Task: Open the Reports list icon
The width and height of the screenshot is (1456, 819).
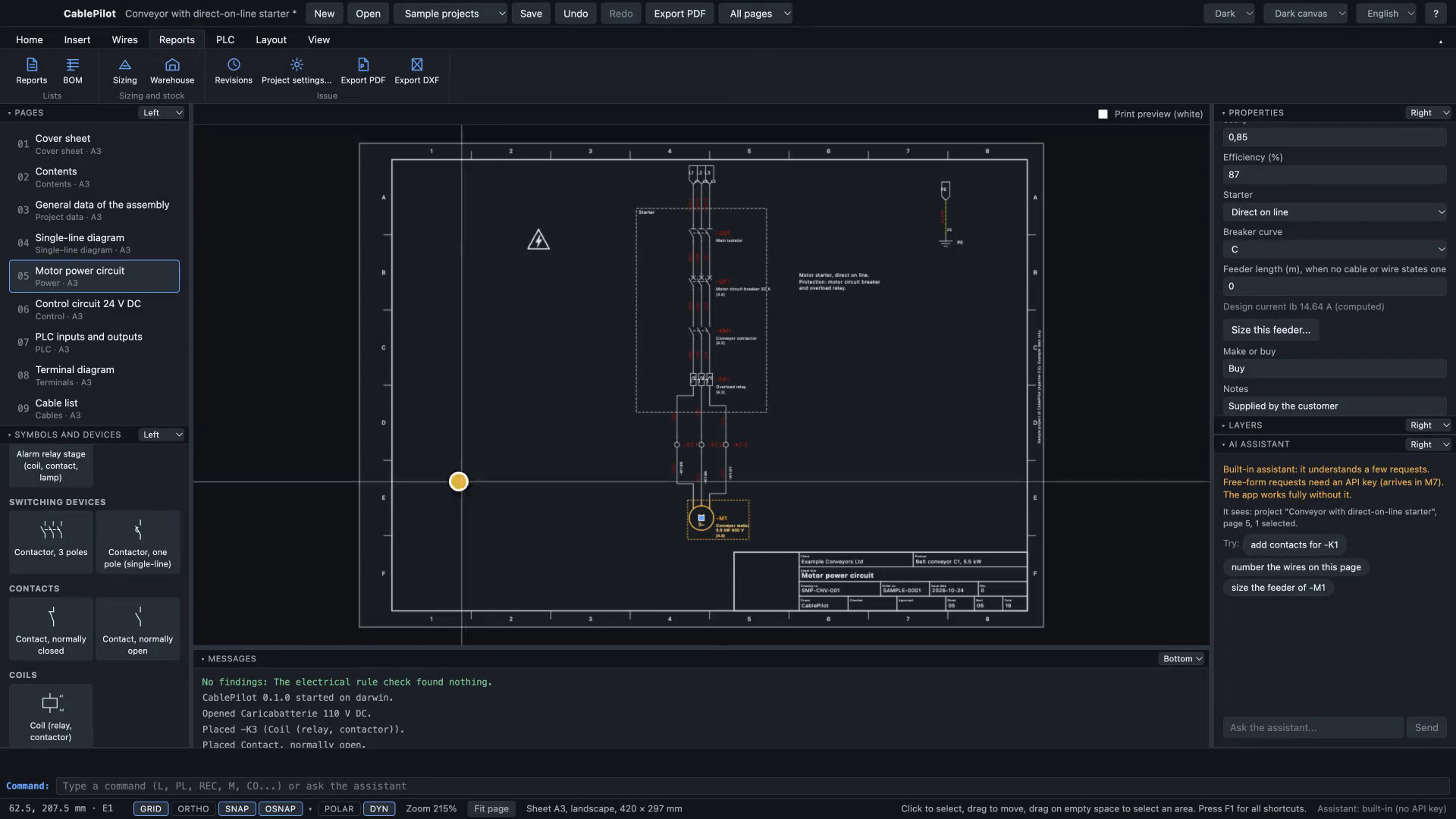Action: coord(32,71)
